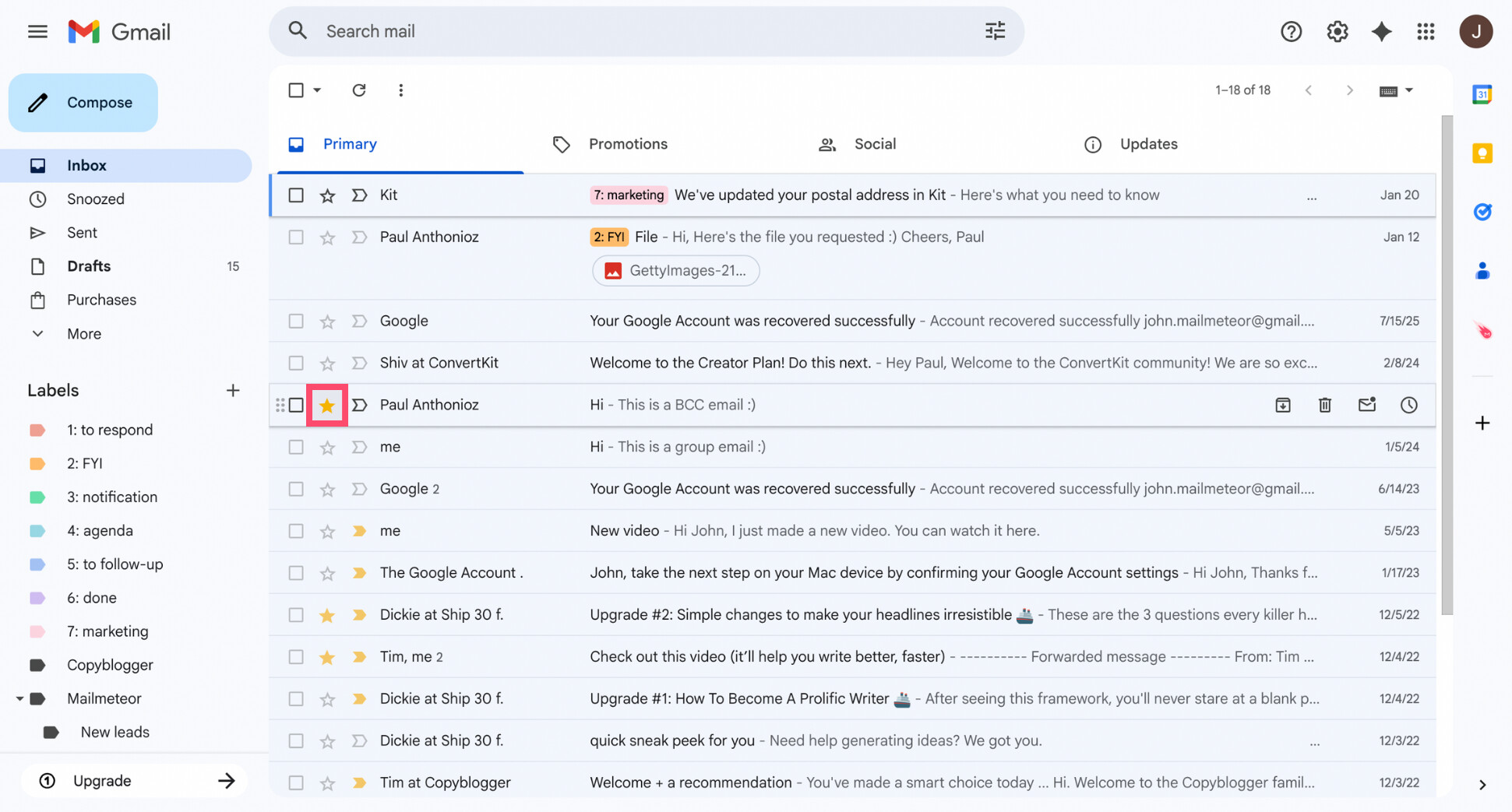Archive the Paul Anthonioz BCC email
Image resolution: width=1512 pixels, height=812 pixels.
1282,405
